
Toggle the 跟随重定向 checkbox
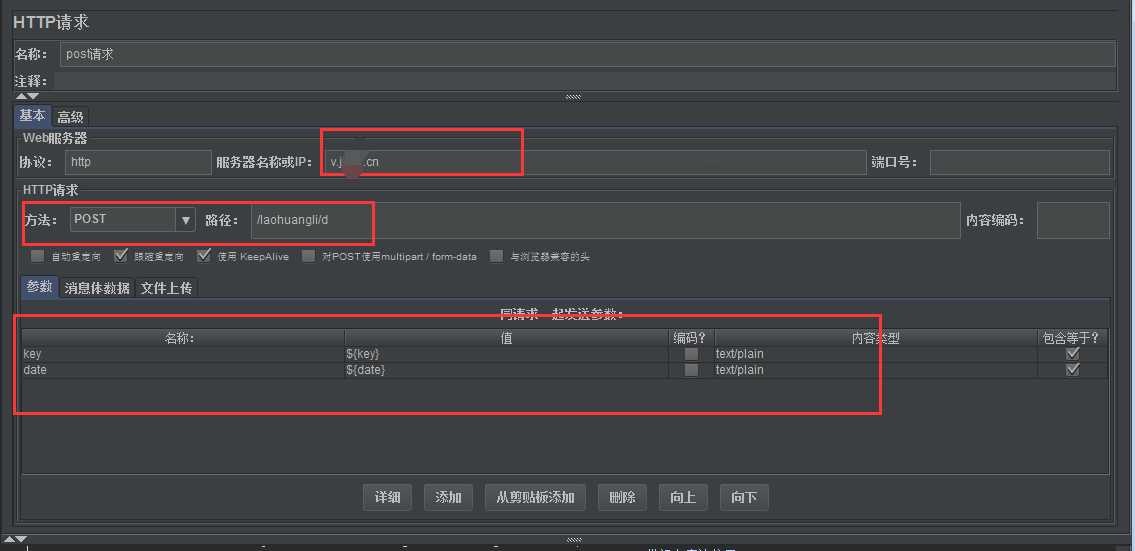pyautogui.click(x=121, y=256)
